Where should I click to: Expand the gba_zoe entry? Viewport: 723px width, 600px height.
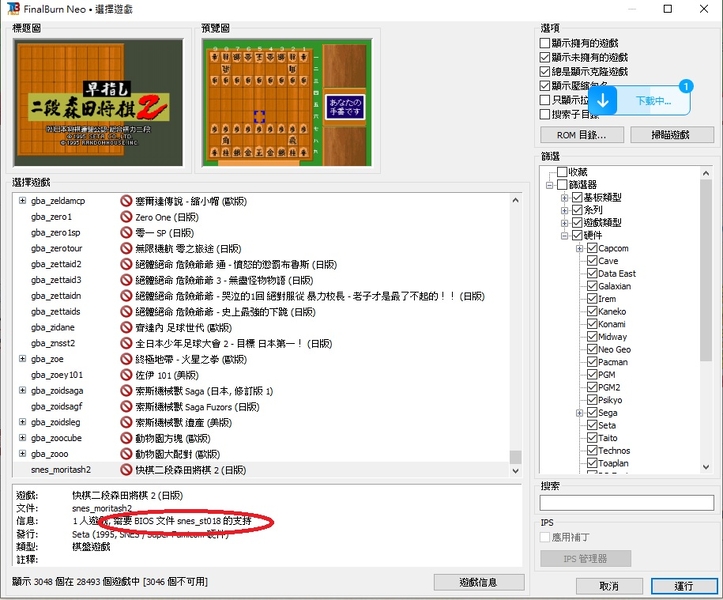(22, 358)
